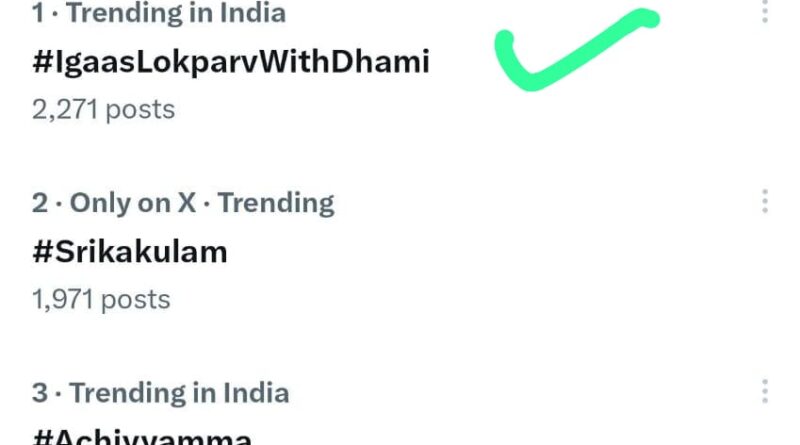This screenshot has width=800, height=445.
Task: Click the "2,271" post count number
Action: 67,109
